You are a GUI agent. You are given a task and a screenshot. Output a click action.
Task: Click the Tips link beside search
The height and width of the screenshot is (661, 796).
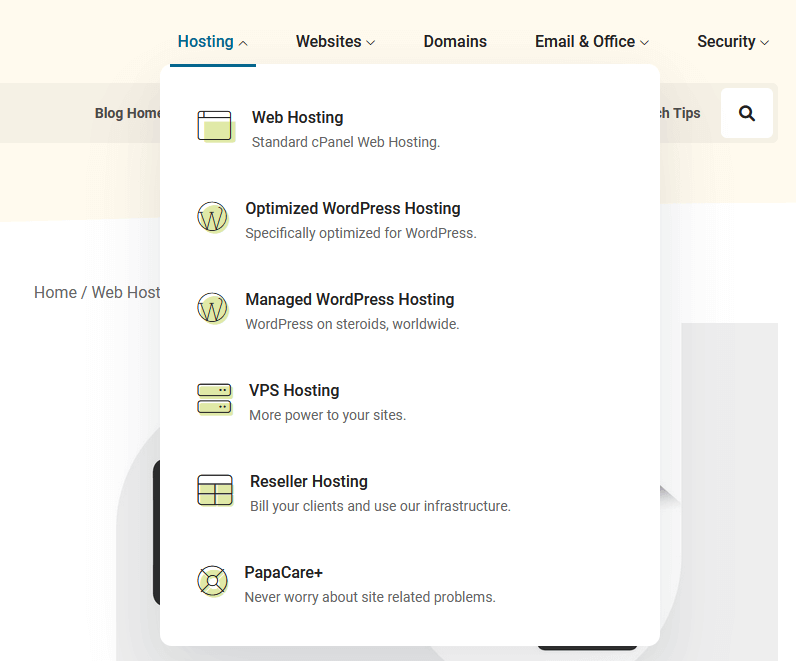pyautogui.click(x=680, y=113)
